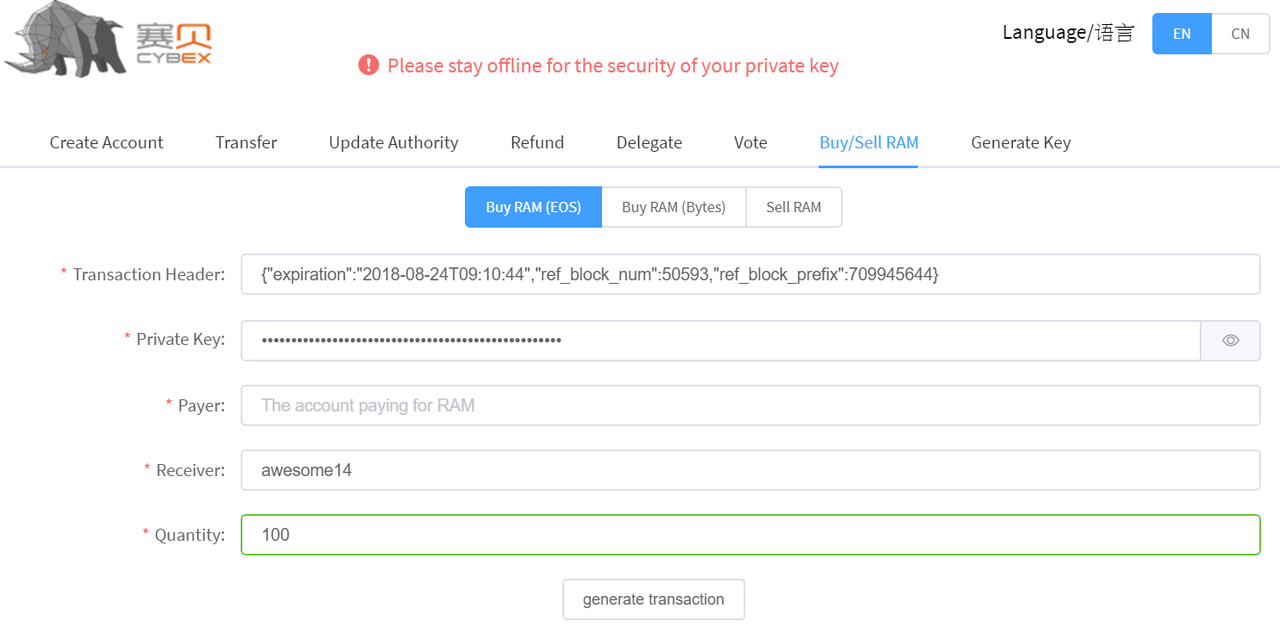This screenshot has height=640, width=1280.
Task: Switch to the Refund tab
Action: 537,142
